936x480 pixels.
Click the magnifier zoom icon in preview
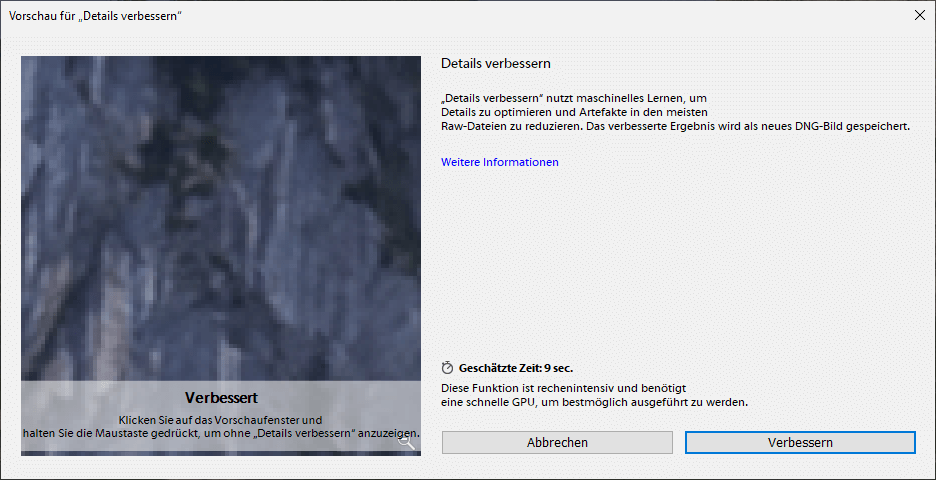click(407, 442)
